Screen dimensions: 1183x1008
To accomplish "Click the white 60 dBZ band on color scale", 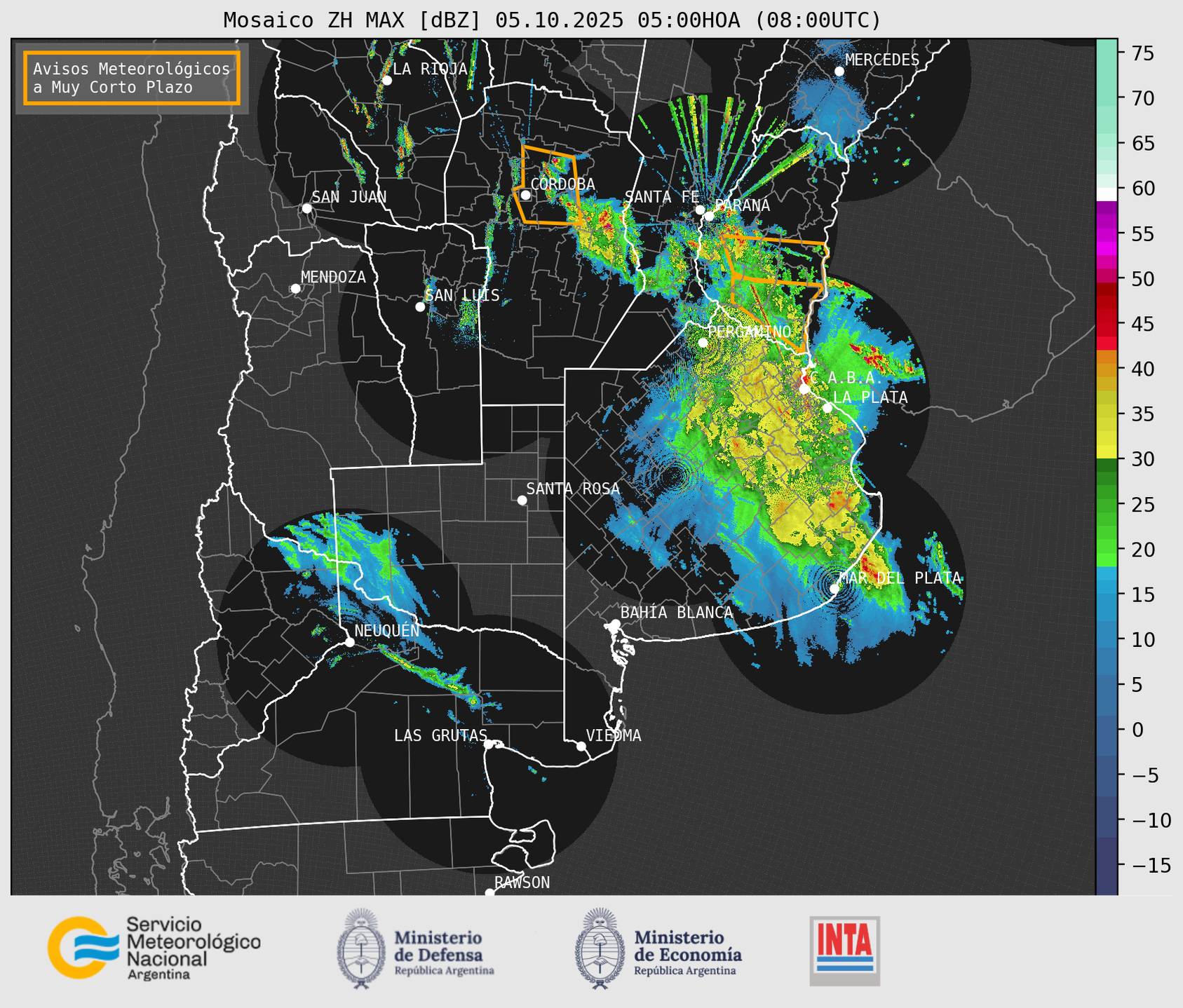I will tap(1107, 194).
